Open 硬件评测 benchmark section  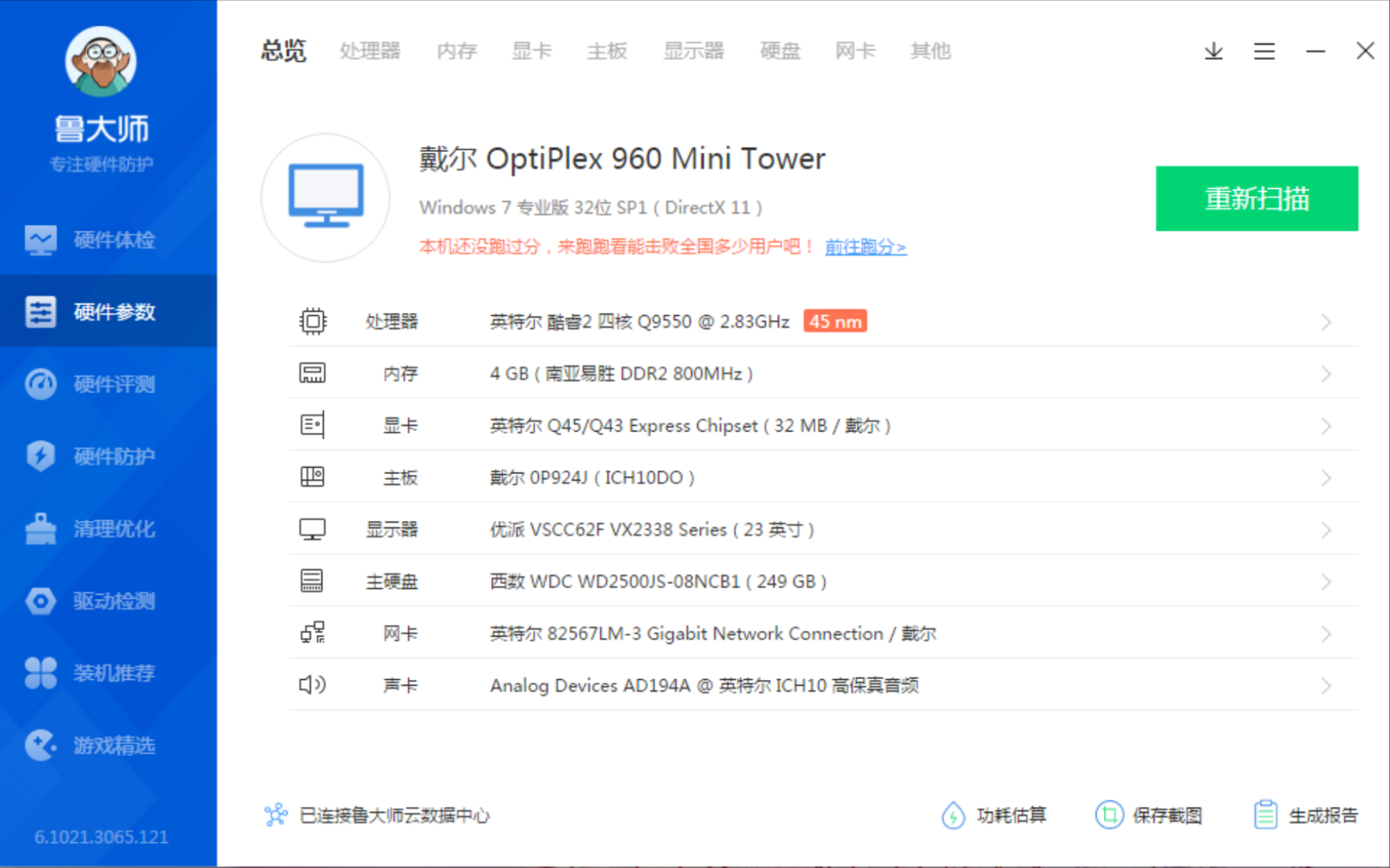click(x=108, y=384)
